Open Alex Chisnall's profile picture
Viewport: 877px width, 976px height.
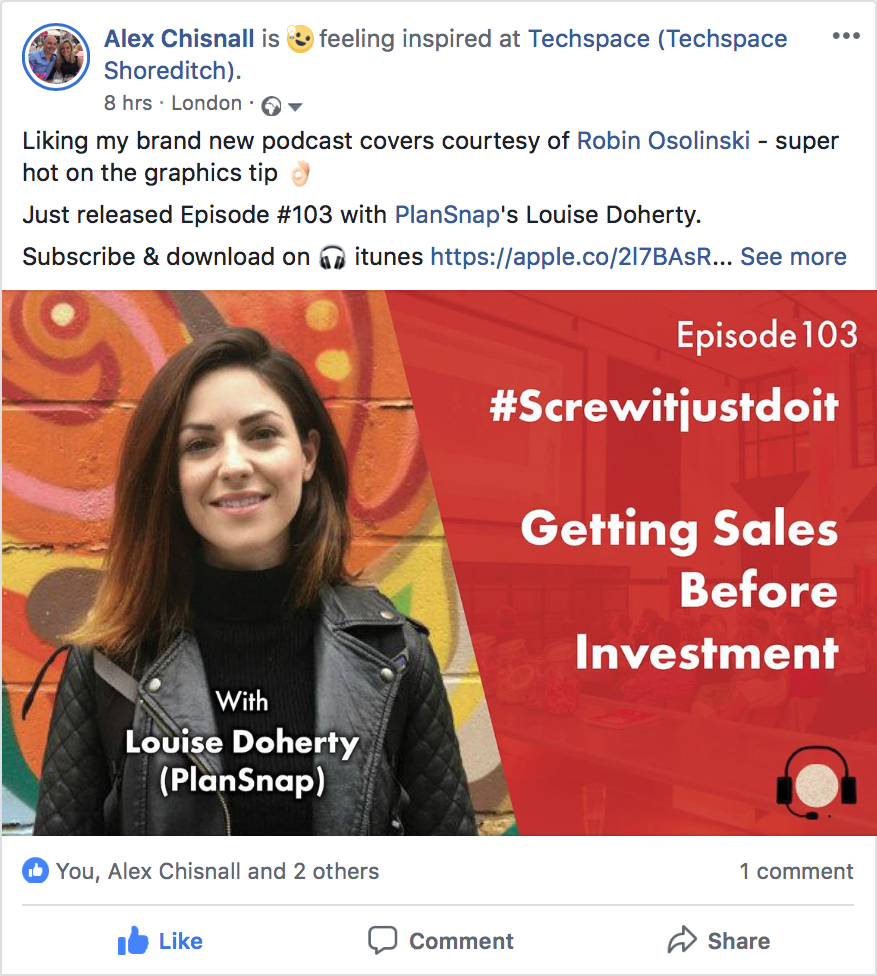pos(56,57)
